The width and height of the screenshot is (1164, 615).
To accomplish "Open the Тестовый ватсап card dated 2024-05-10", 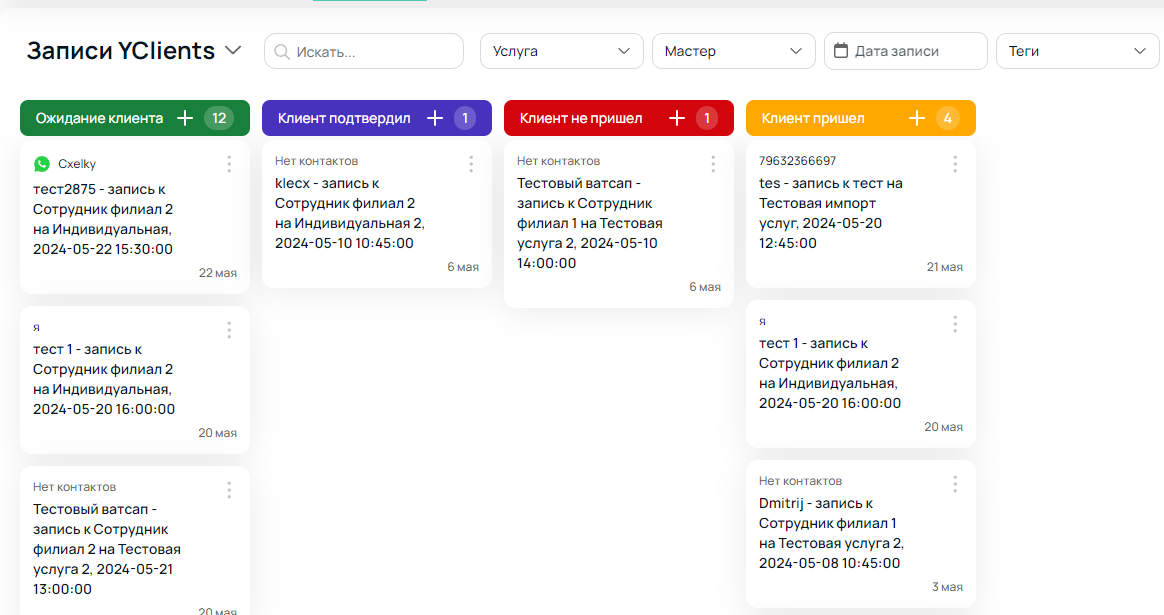I will click(x=590, y=223).
